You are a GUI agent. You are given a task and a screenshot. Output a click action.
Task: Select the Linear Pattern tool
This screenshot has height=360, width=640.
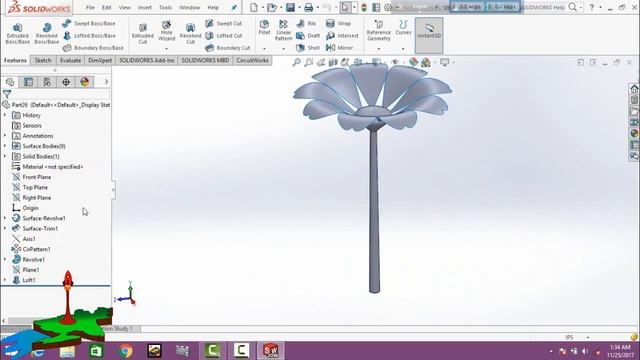283,31
